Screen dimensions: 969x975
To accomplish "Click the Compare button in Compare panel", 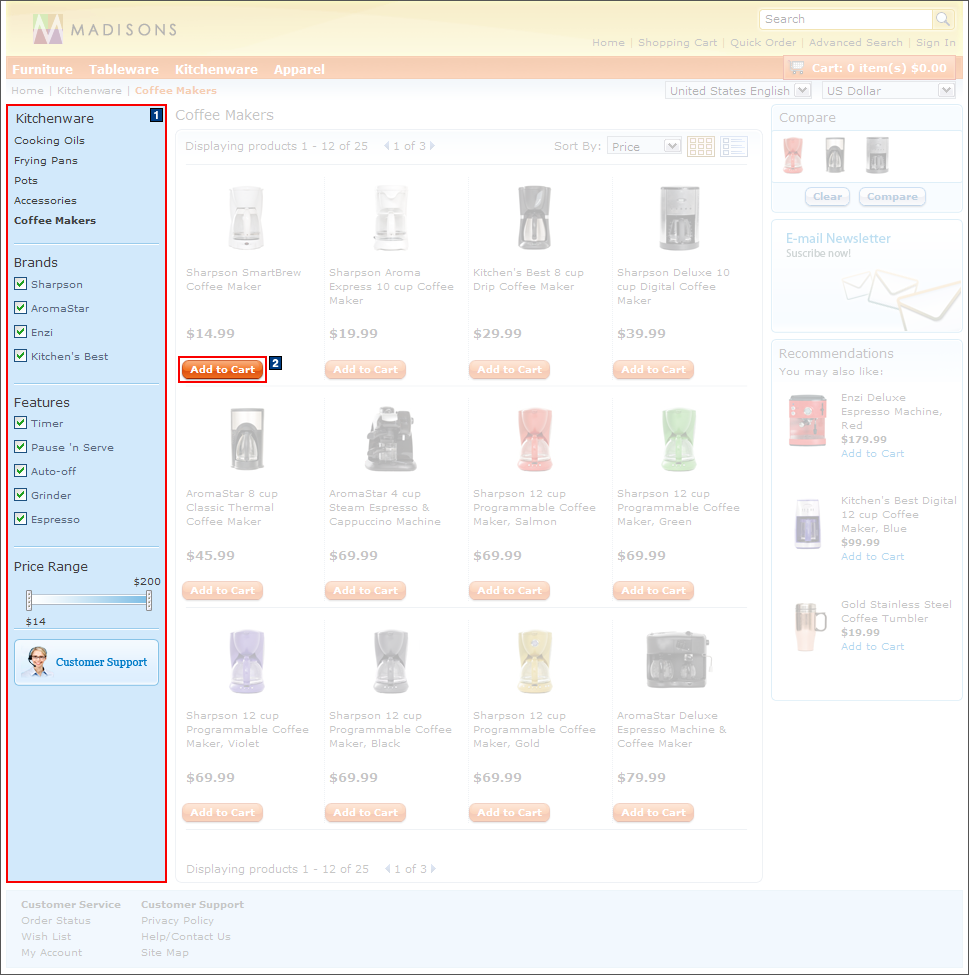I will (890, 196).
